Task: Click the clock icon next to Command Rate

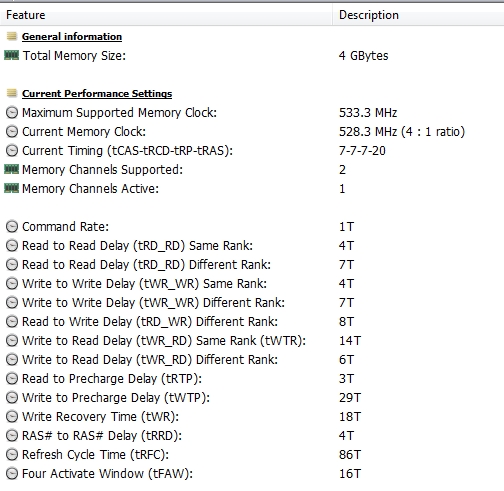Action: (12, 227)
